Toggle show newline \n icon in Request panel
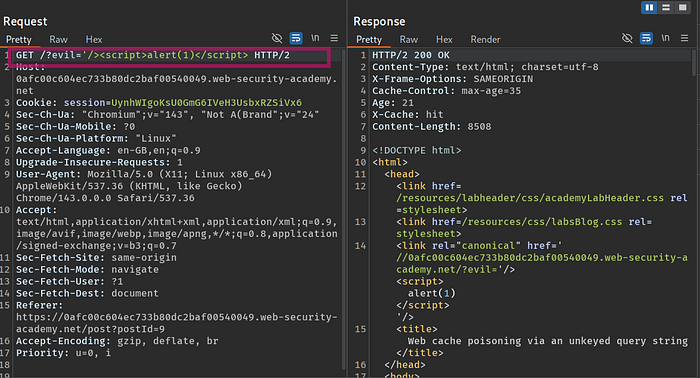The width and height of the screenshot is (700, 378). pyautogui.click(x=315, y=38)
